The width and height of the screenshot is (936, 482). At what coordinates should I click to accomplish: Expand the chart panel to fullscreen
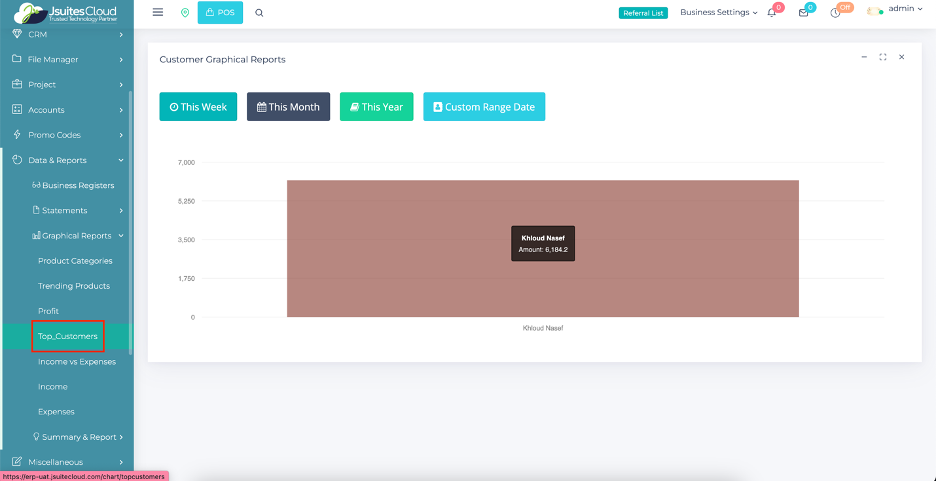883,57
